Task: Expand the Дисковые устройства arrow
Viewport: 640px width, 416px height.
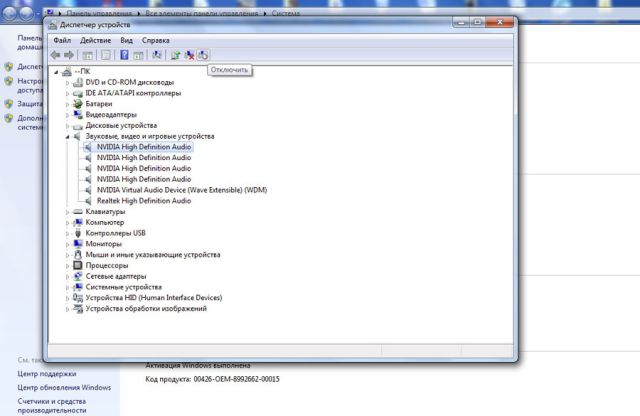Action: [67, 126]
